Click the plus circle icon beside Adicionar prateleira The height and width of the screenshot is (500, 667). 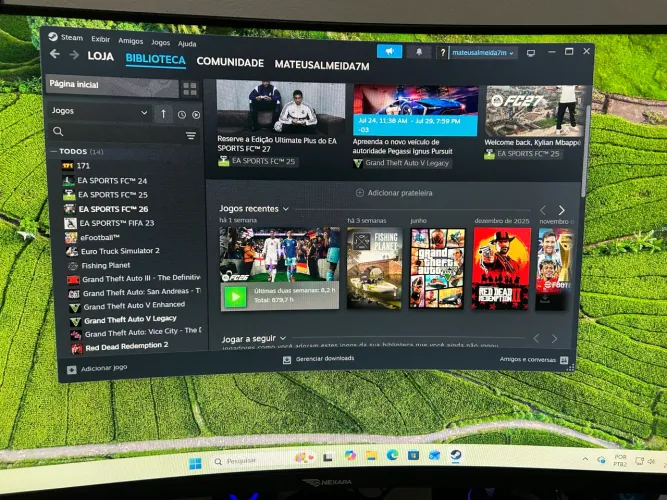[359, 193]
